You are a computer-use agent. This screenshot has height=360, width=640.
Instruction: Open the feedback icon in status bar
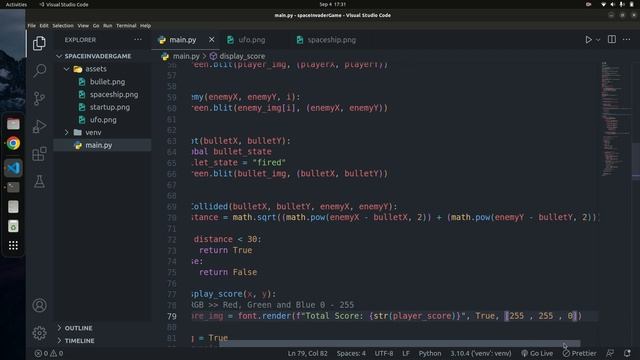click(x=610, y=353)
